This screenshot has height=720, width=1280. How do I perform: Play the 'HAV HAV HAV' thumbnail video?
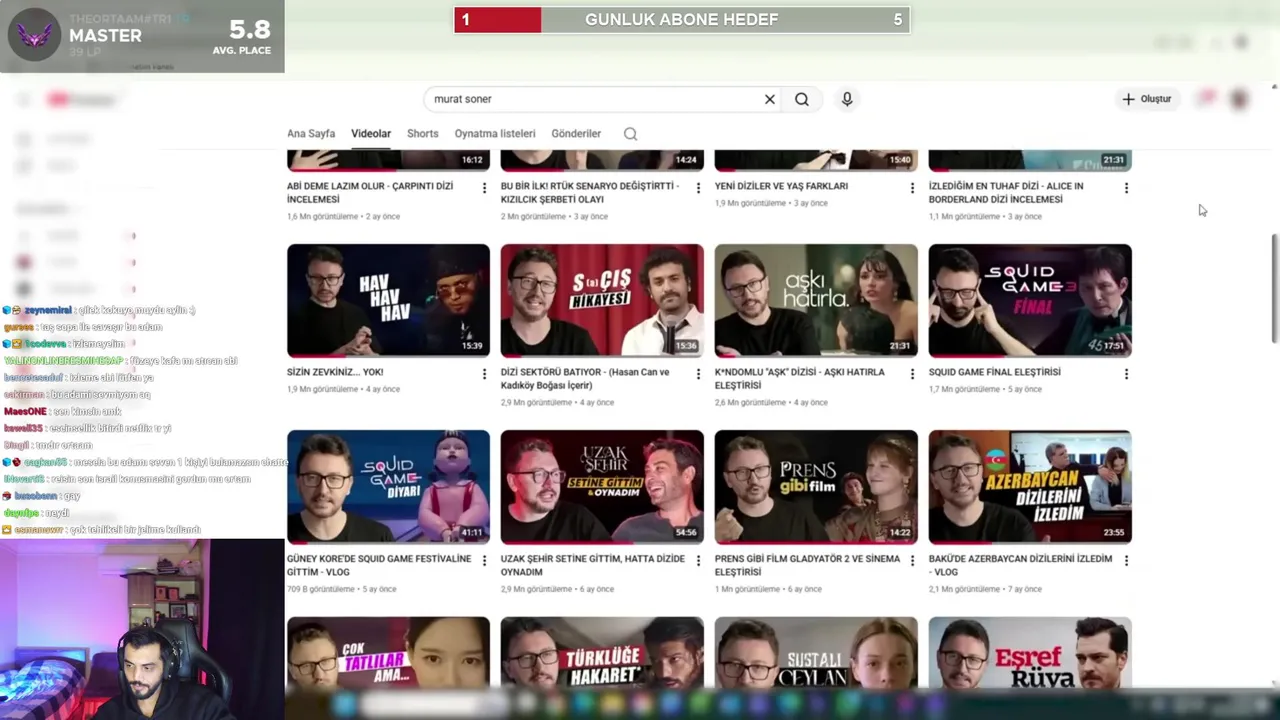[388, 300]
